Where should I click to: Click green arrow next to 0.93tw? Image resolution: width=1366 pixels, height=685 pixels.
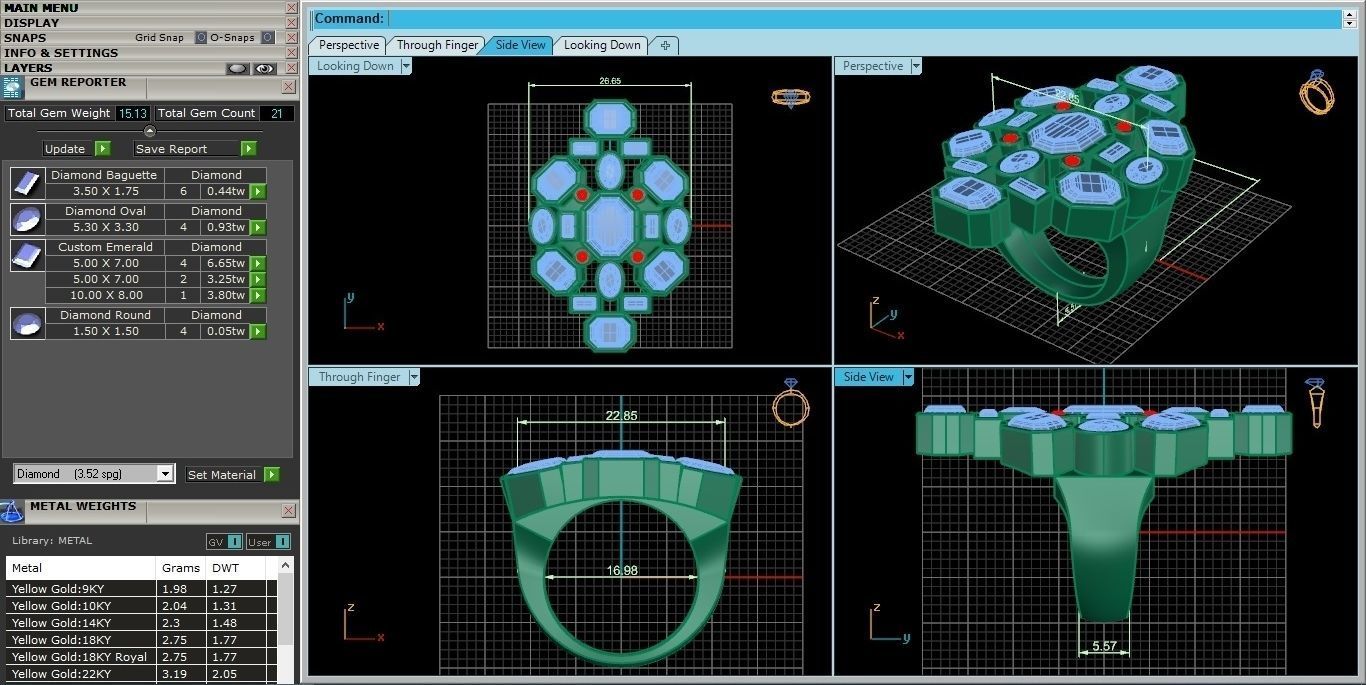(x=258, y=227)
